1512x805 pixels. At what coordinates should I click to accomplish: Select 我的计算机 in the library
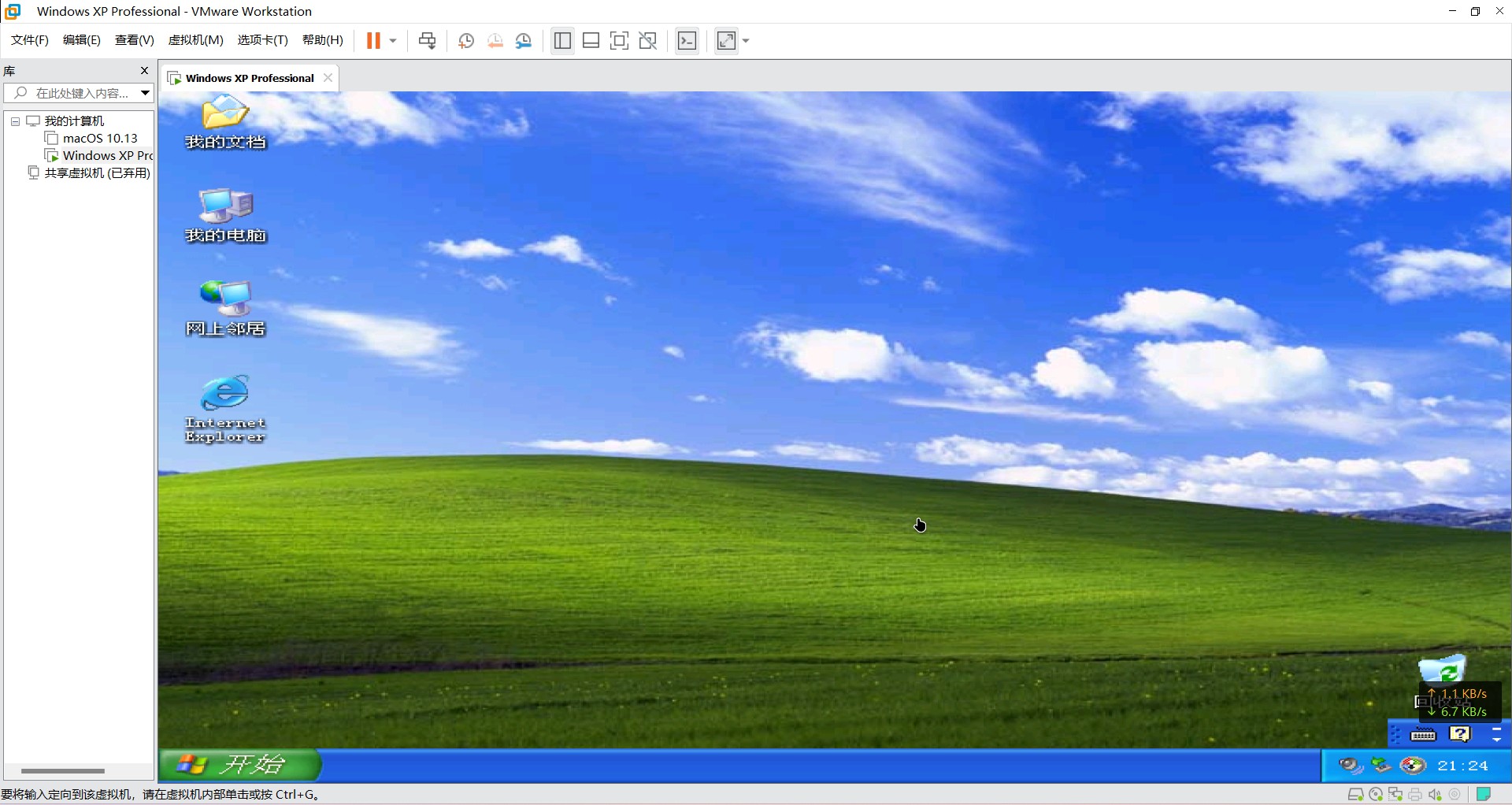(x=74, y=121)
